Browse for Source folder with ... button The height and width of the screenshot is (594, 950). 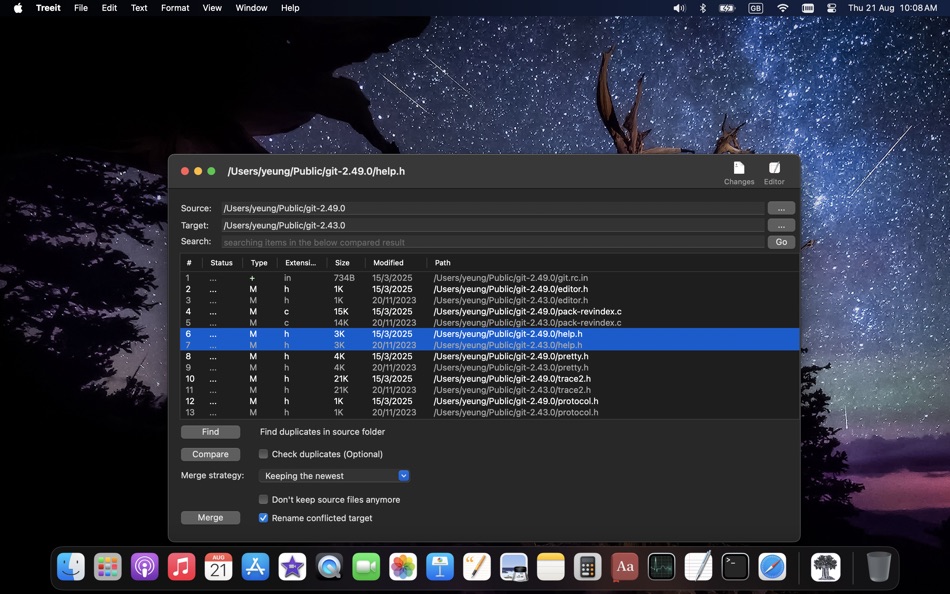[781, 208]
